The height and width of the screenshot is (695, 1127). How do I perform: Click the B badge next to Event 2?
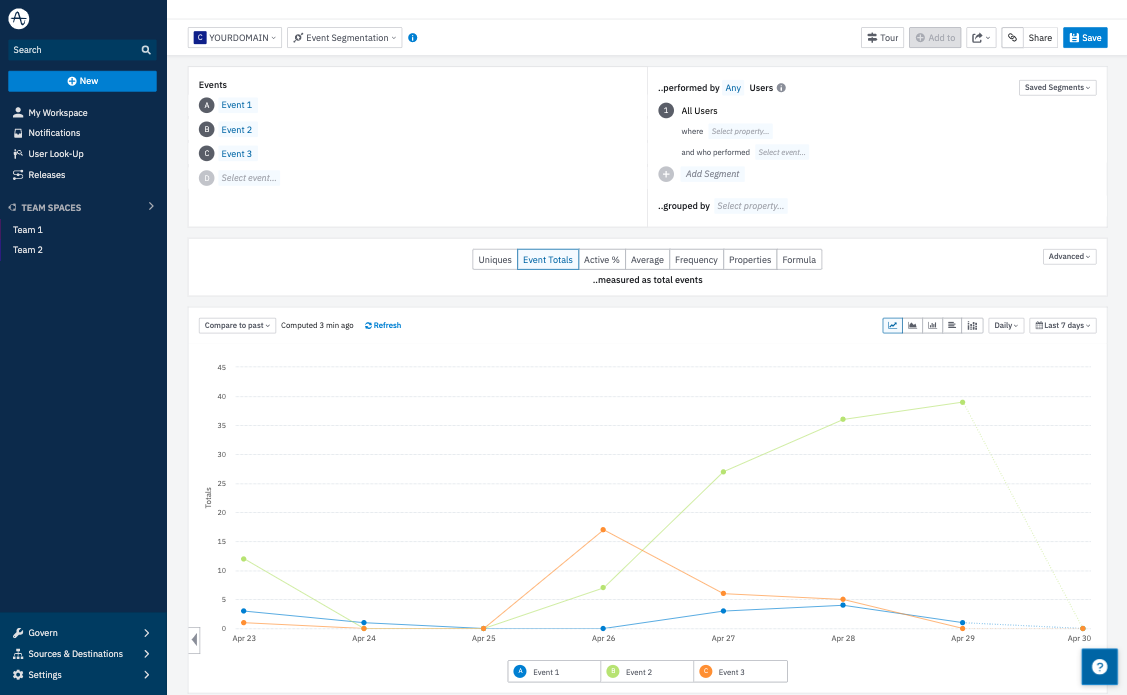click(206, 129)
